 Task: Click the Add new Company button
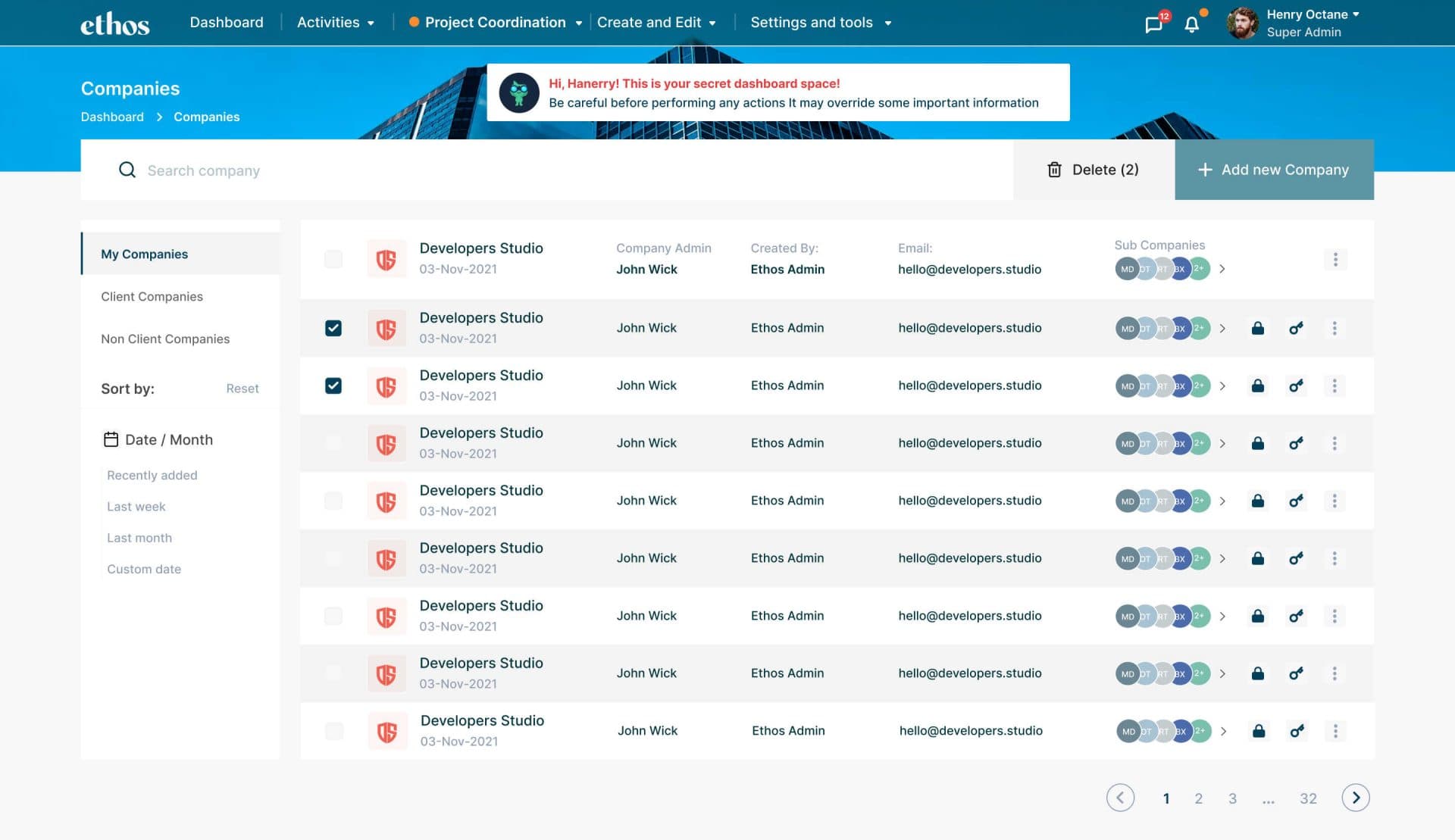click(1274, 170)
